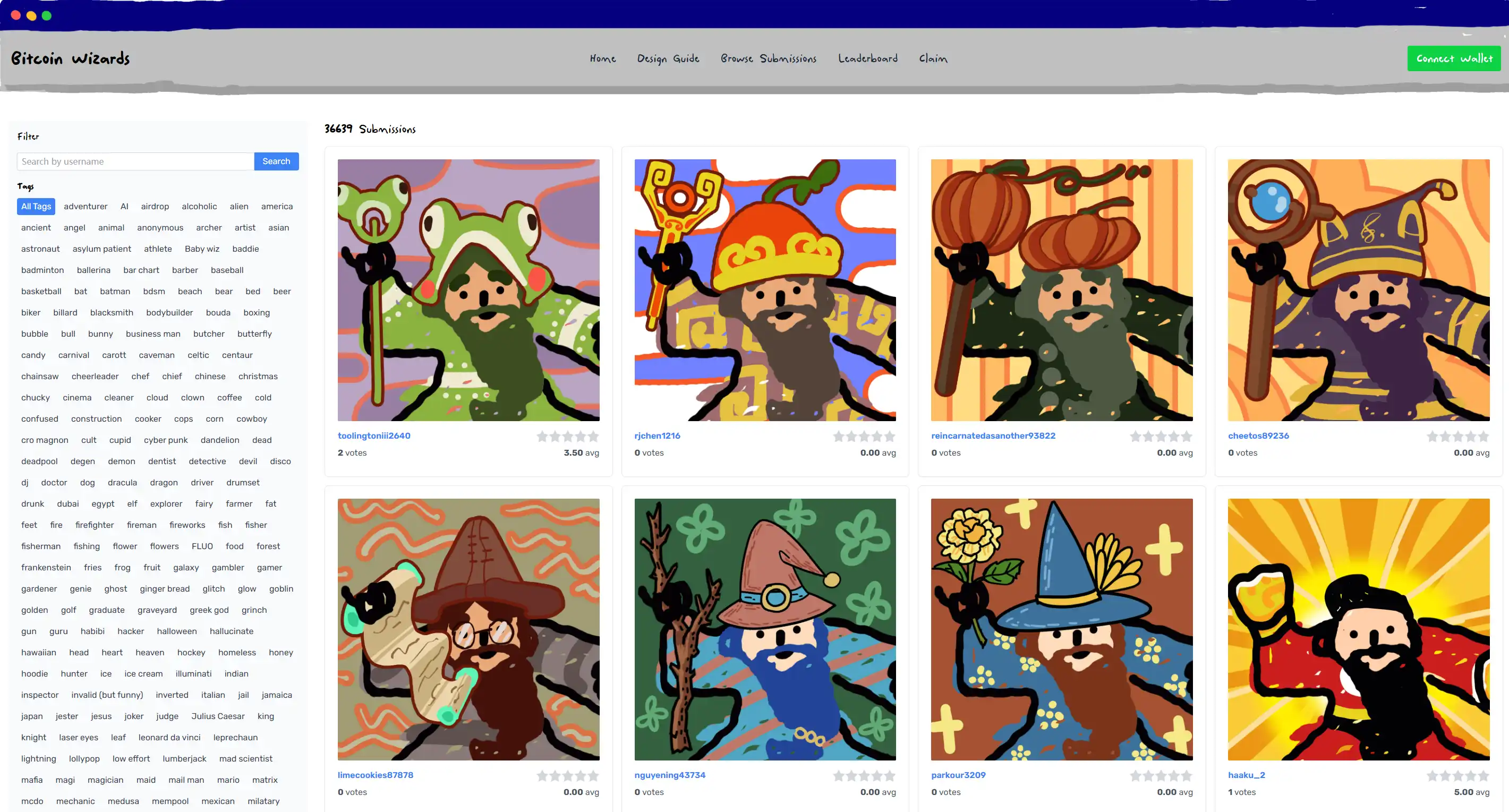Viewport: 1509px width, 812px height.
Task: Toggle the halloween tag filter
Action: tap(177, 631)
